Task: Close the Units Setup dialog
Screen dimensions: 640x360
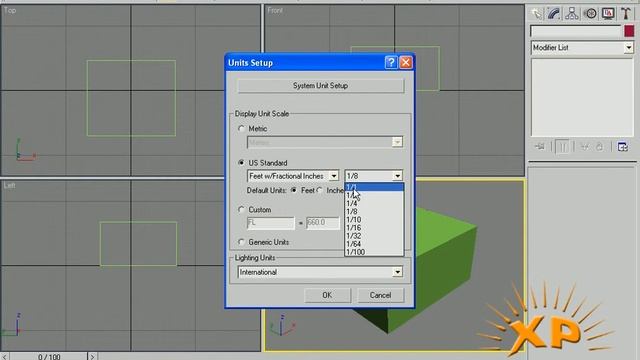Action: click(x=406, y=62)
